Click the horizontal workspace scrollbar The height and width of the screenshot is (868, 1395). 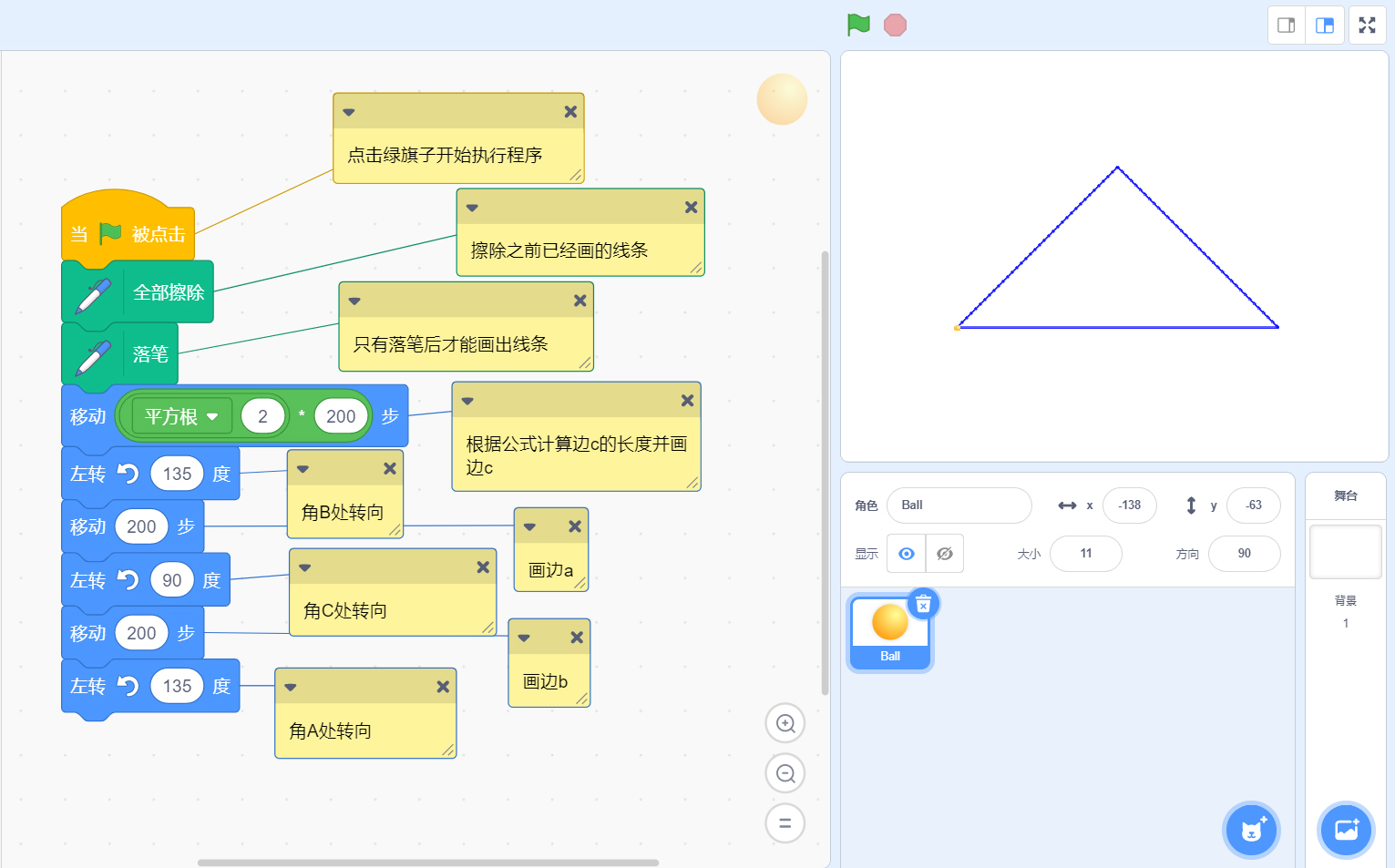(x=428, y=863)
